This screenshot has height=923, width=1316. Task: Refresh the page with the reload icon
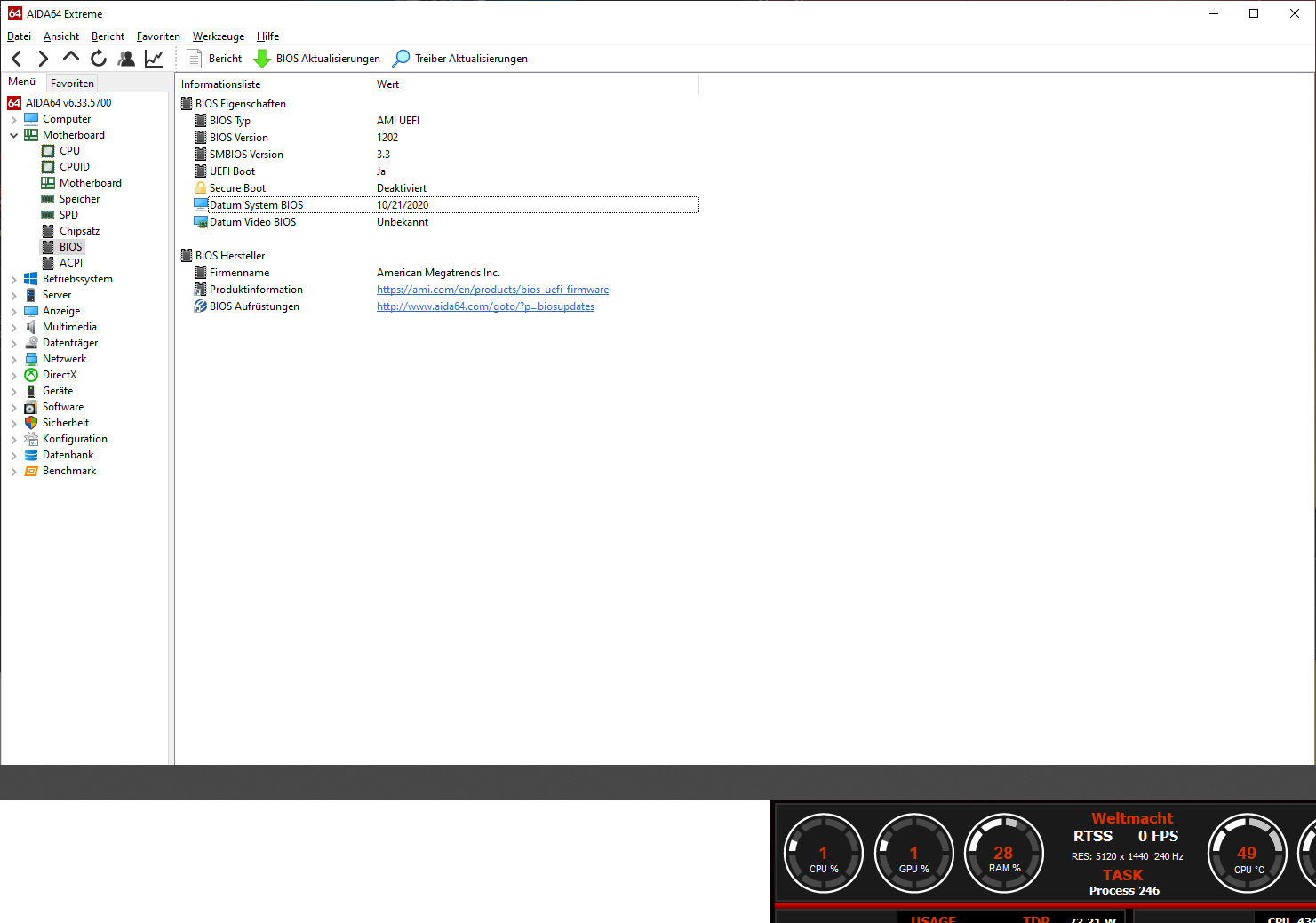point(99,59)
